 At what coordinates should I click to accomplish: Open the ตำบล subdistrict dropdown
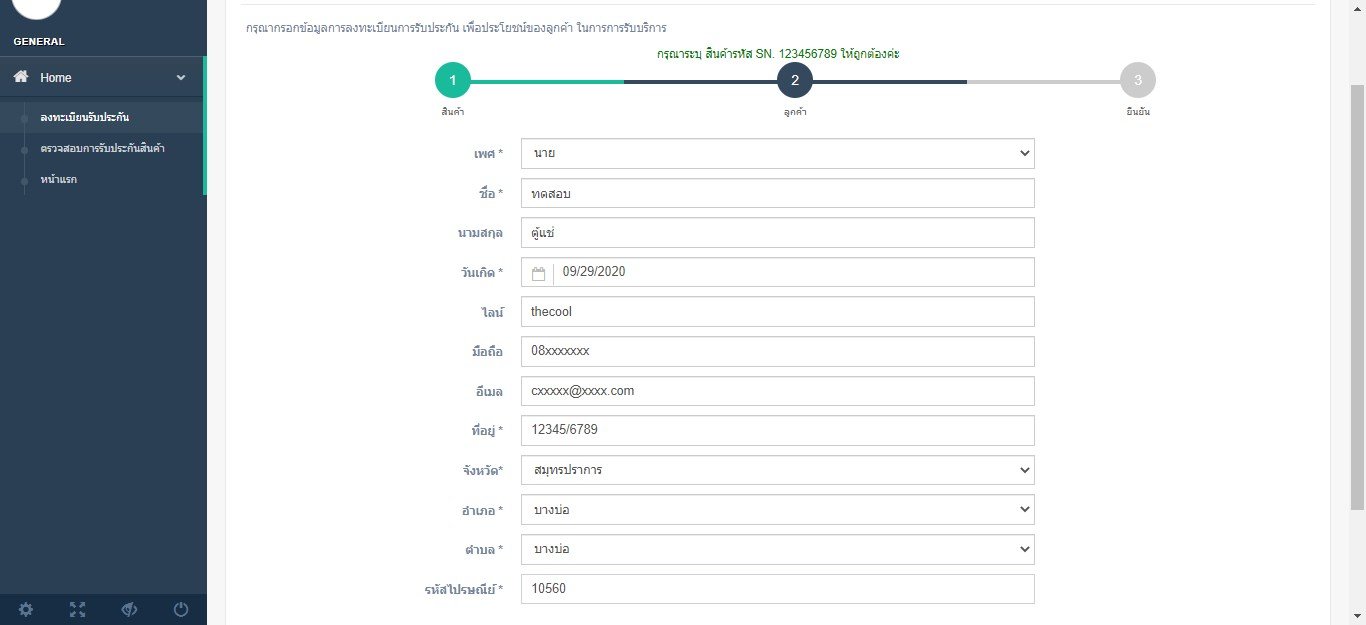pyautogui.click(x=778, y=549)
